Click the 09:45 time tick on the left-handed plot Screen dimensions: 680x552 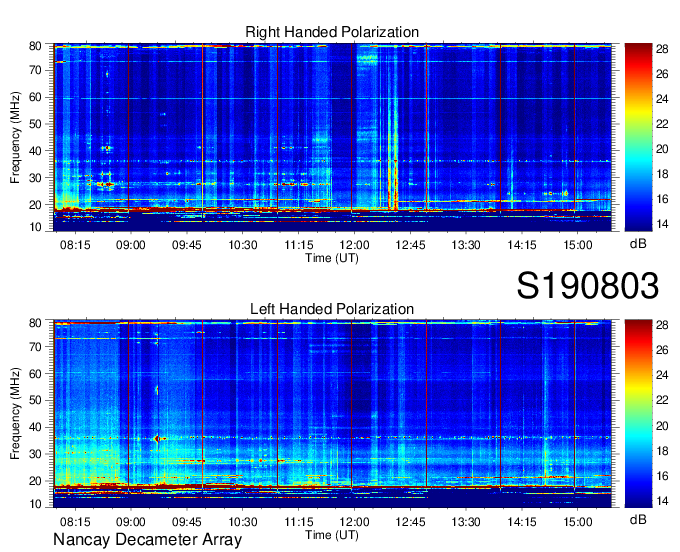tap(186, 522)
